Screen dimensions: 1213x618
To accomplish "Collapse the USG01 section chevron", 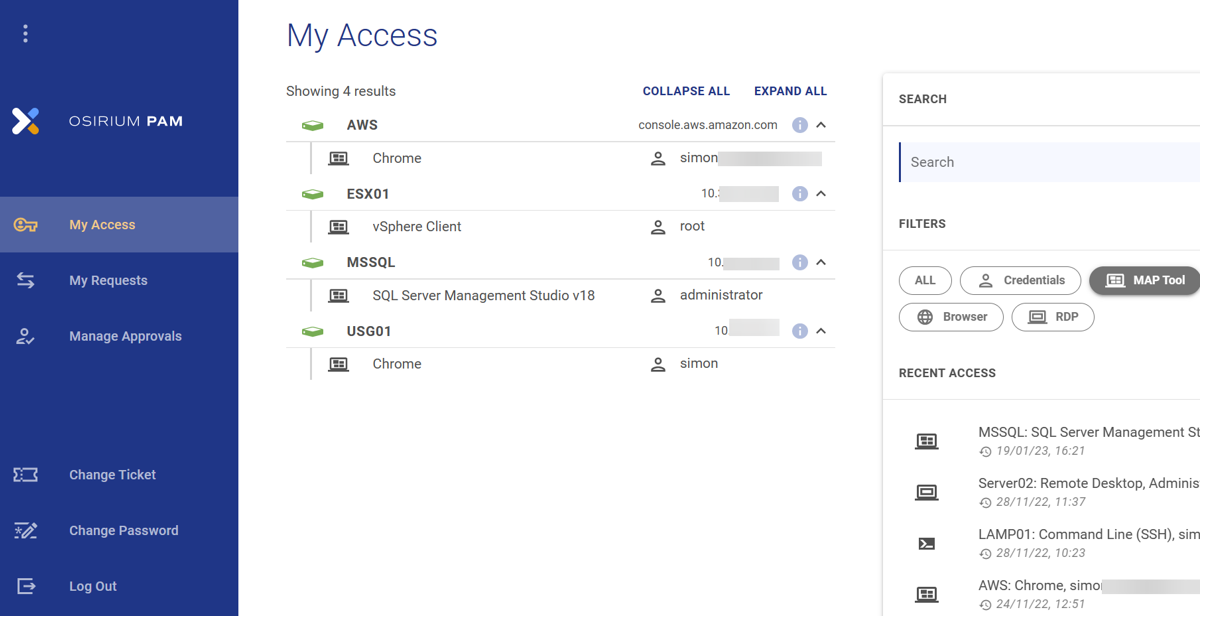I will 821,330.
